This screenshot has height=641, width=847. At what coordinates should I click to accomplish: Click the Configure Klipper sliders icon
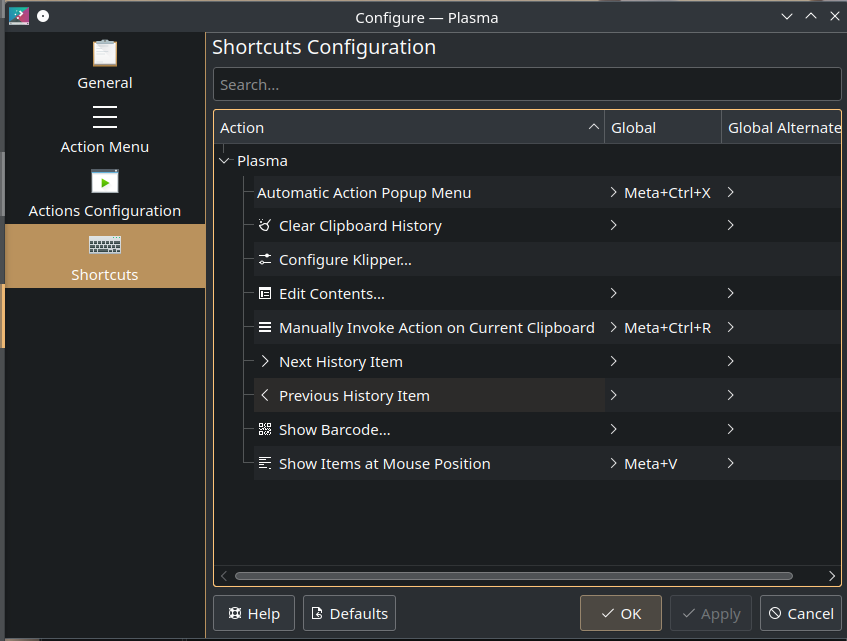[x=265, y=260]
